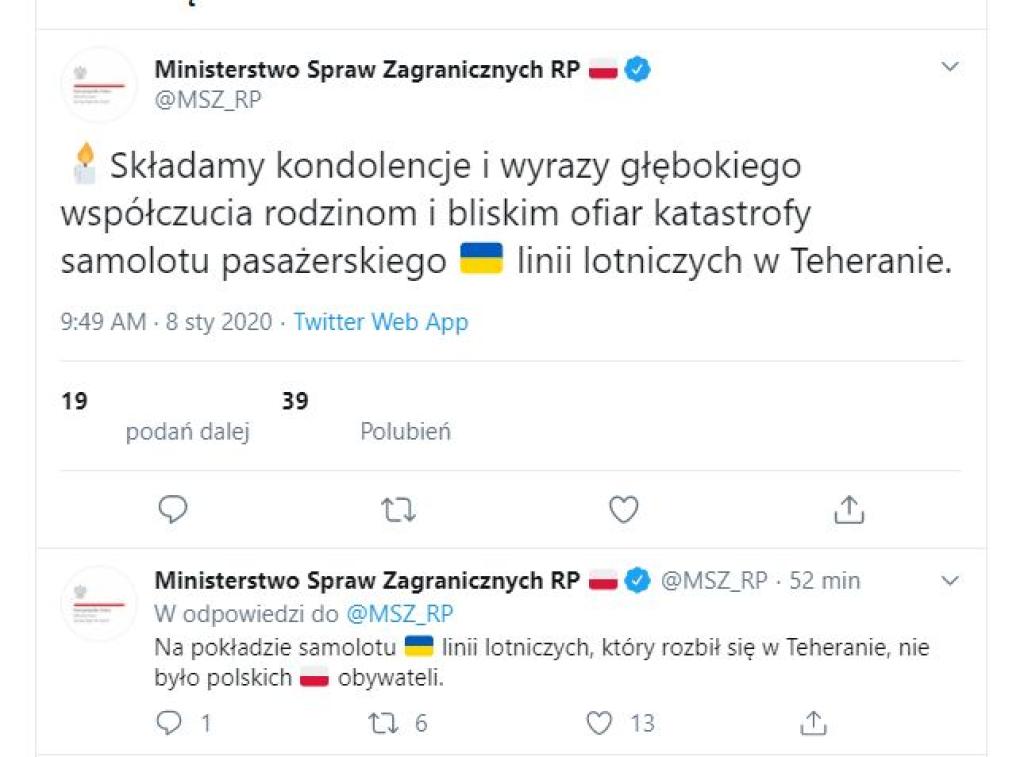Open avatar on the reply tweet

tap(98, 602)
